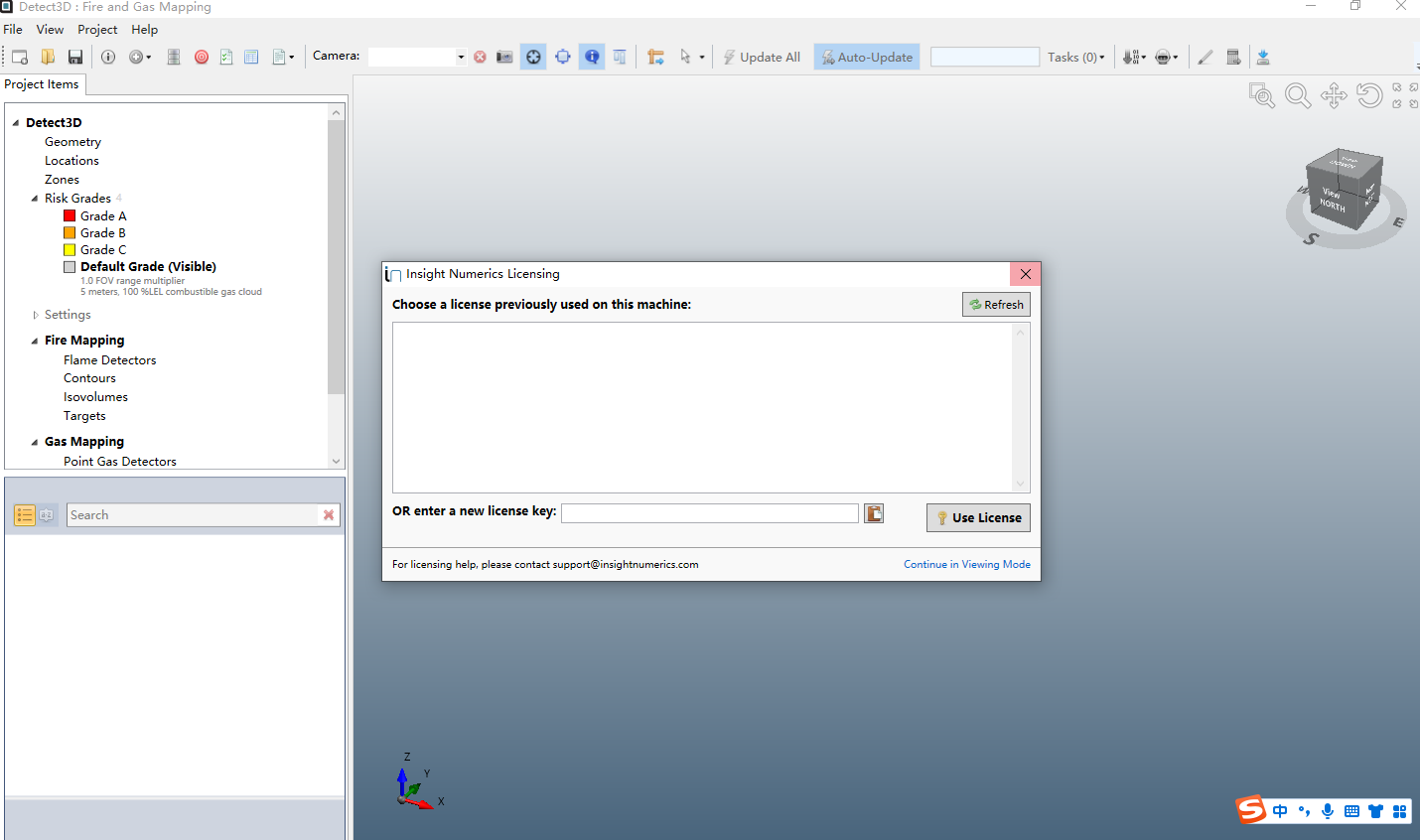Toggle the Auto-Update button
This screenshot has width=1420, height=840.
click(867, 57)
